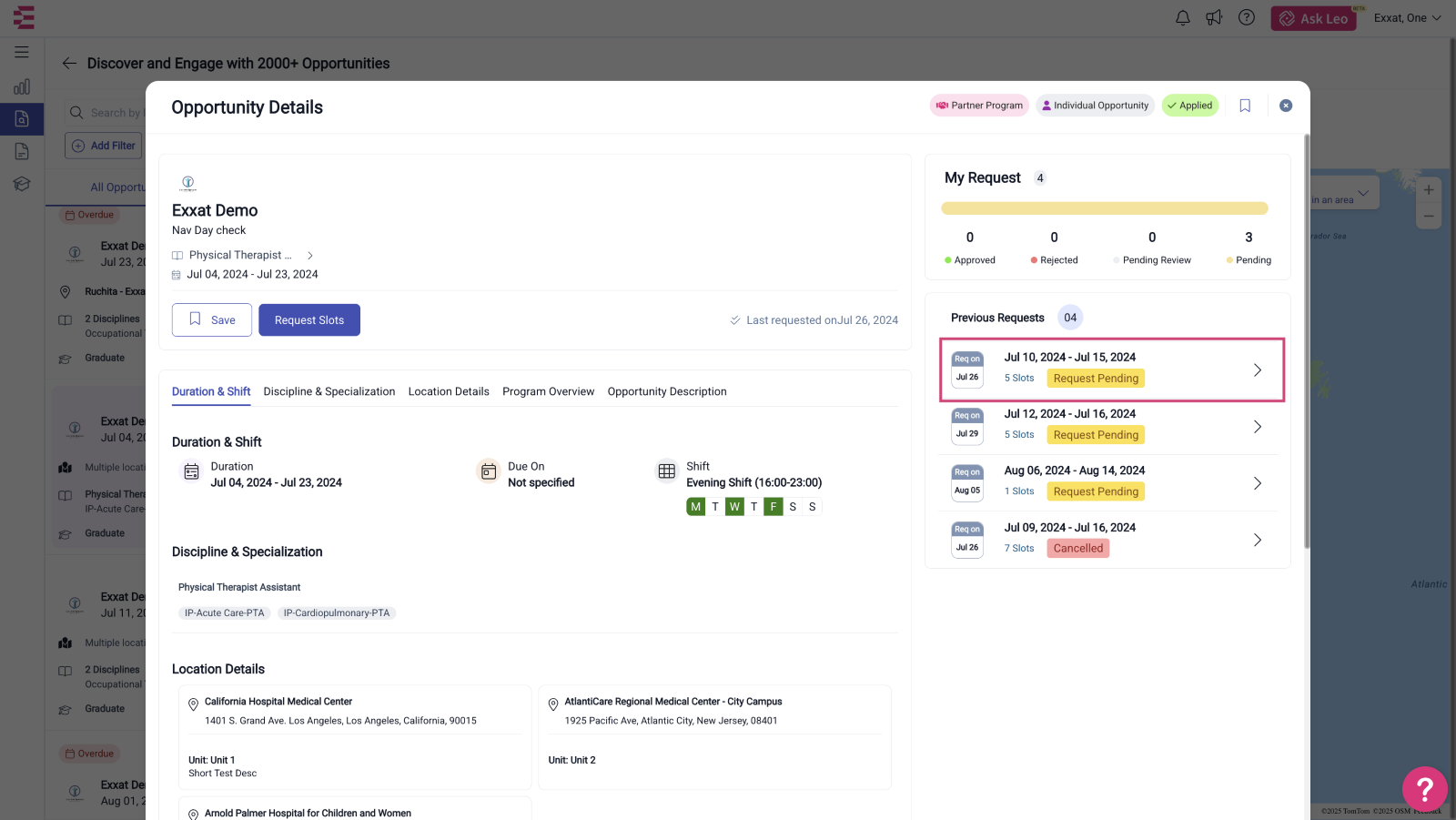The width and height of the screenshot is (1456, 820).
Task: Expand Physical Therapist discipline chevron
Action: click(x=310, y=256)
